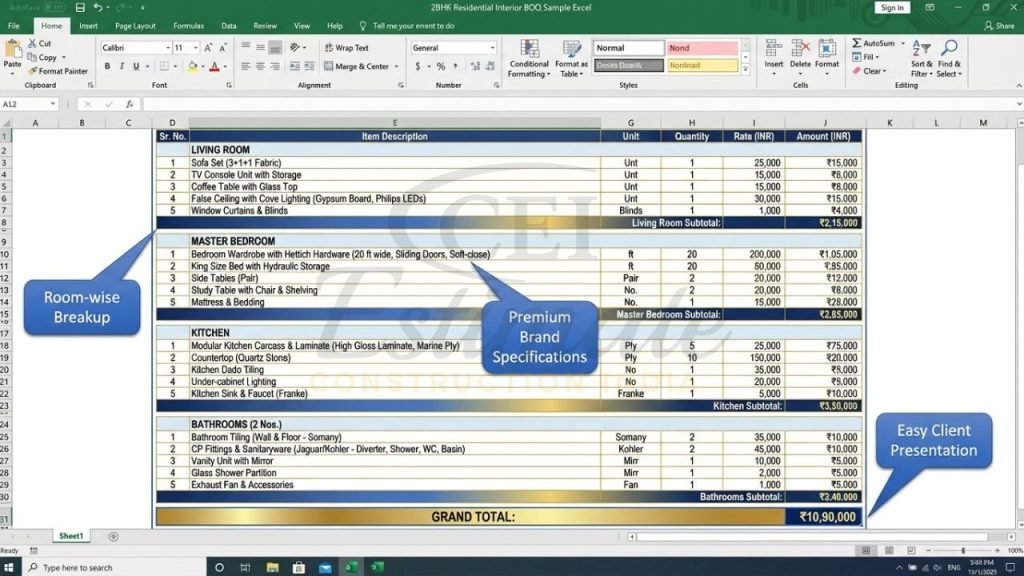Viewport: 1024px width, 576px height.
Task: Apply Percent Style format
Action: tap(441, 67)
